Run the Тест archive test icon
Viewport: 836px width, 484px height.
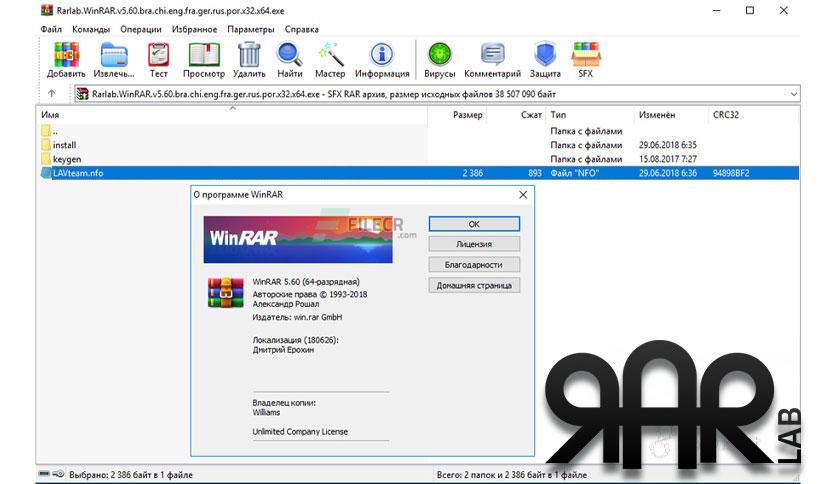[x=158, y=55]
